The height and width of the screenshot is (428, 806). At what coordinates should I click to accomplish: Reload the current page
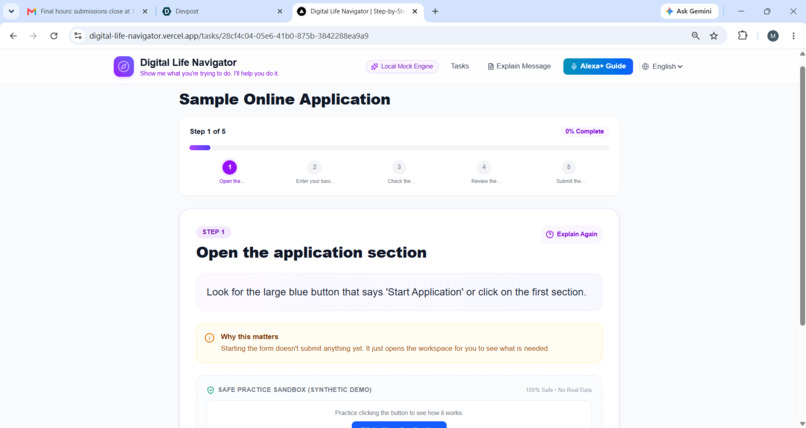[54, 36]
